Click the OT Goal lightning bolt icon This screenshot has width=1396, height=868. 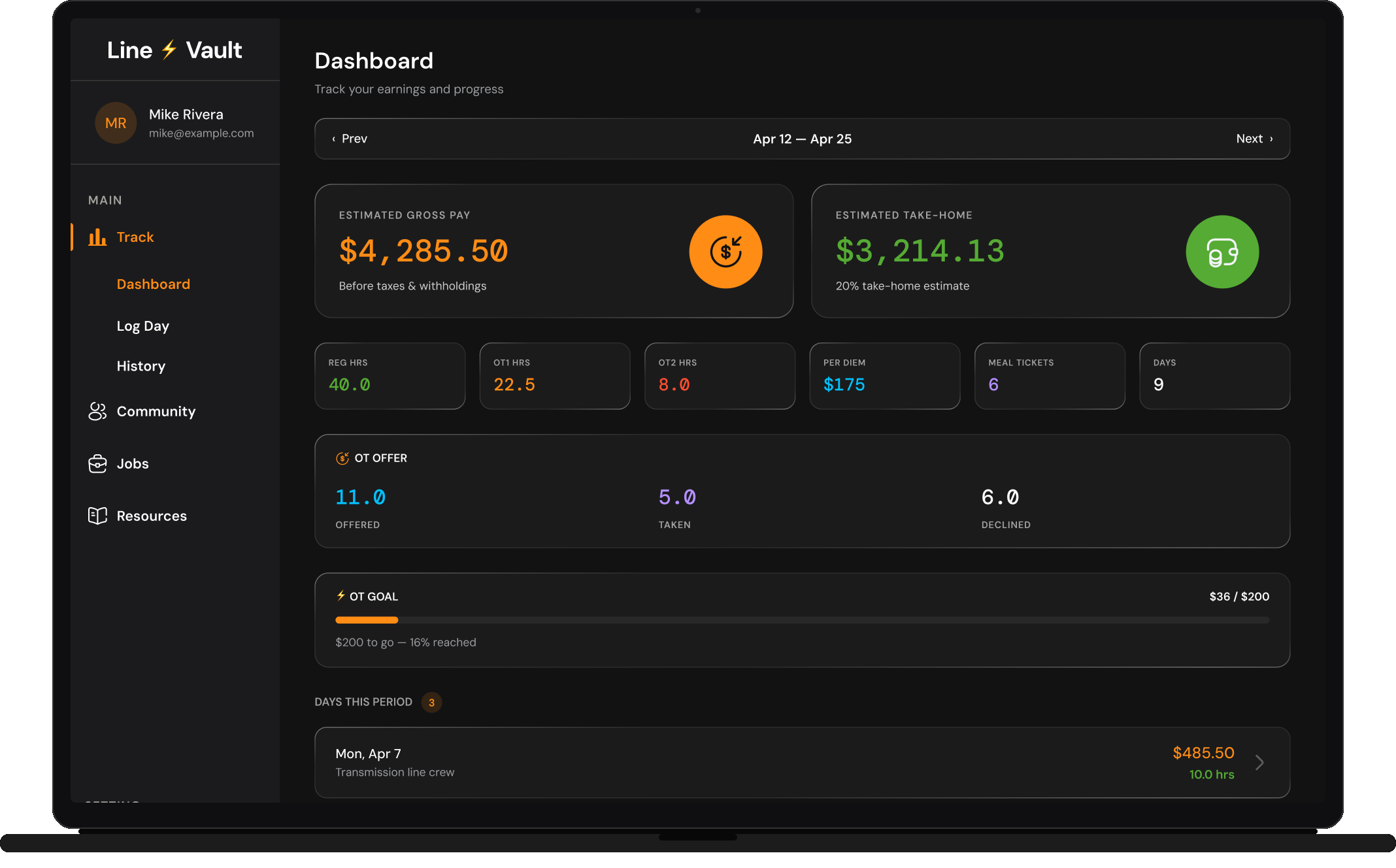341,595
